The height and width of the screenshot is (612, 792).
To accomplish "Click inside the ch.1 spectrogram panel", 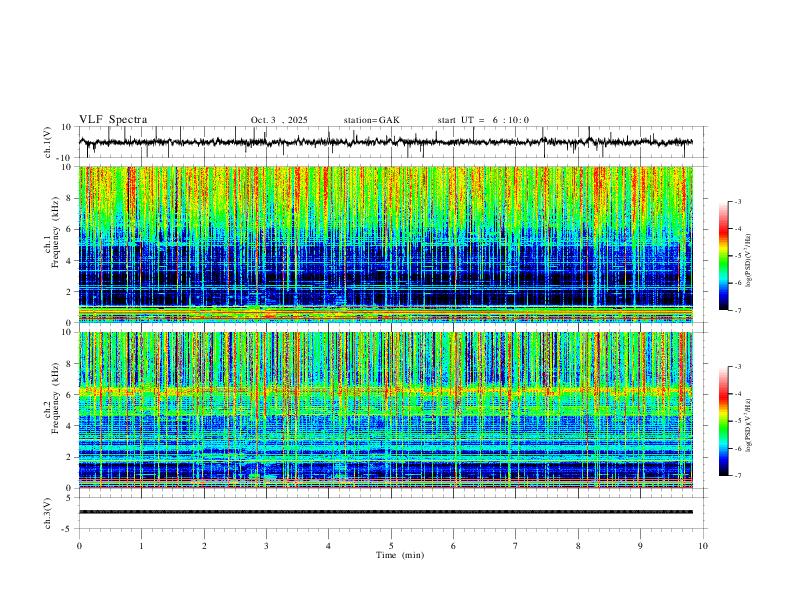I will (x=386, y=244).
